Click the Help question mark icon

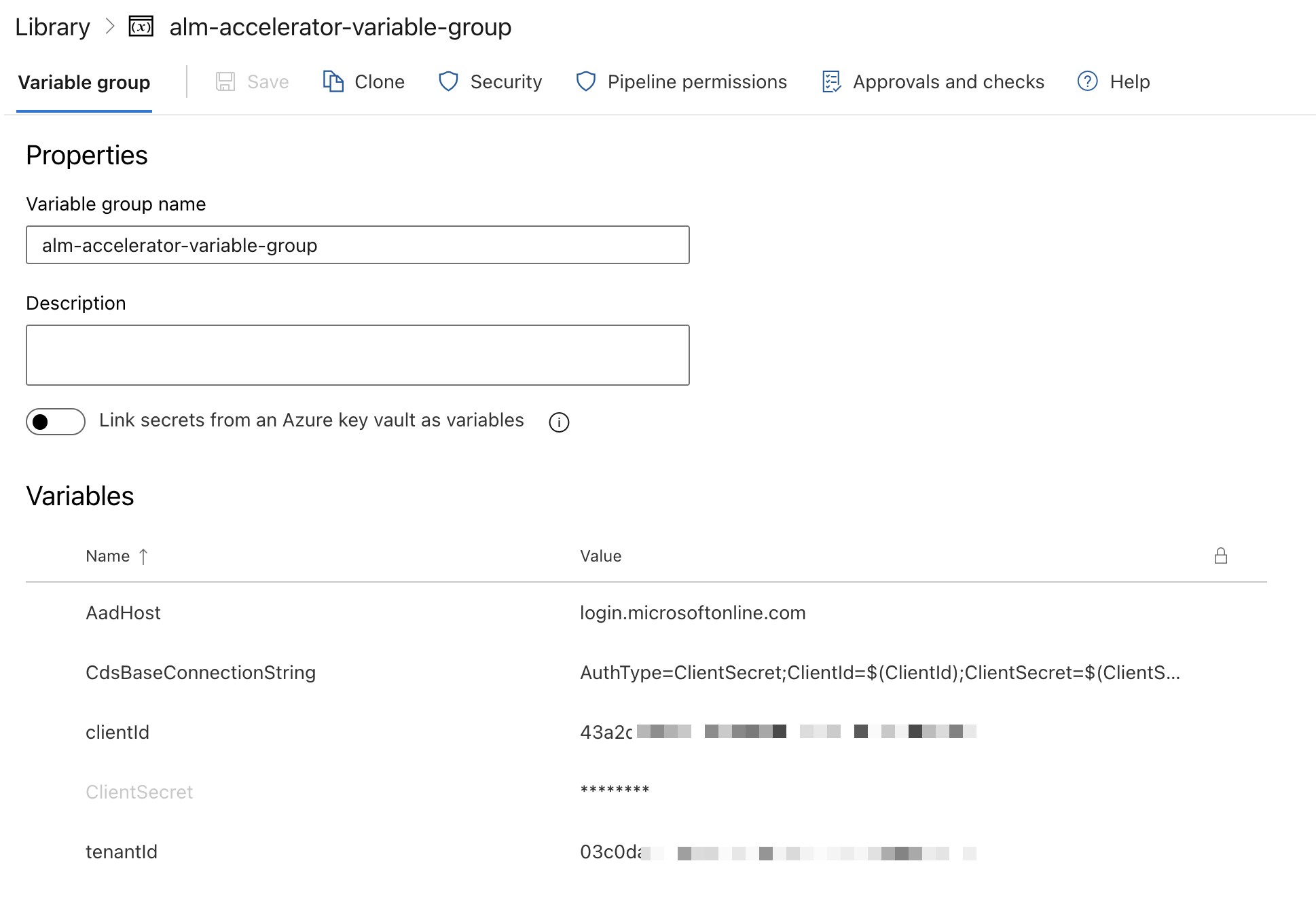tap(1086, 81)
